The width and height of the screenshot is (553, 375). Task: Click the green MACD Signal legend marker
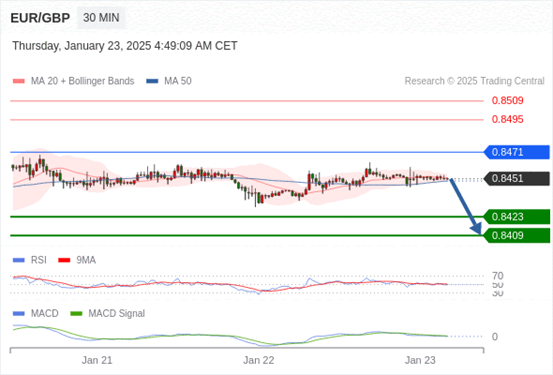(x=76, y=313)
